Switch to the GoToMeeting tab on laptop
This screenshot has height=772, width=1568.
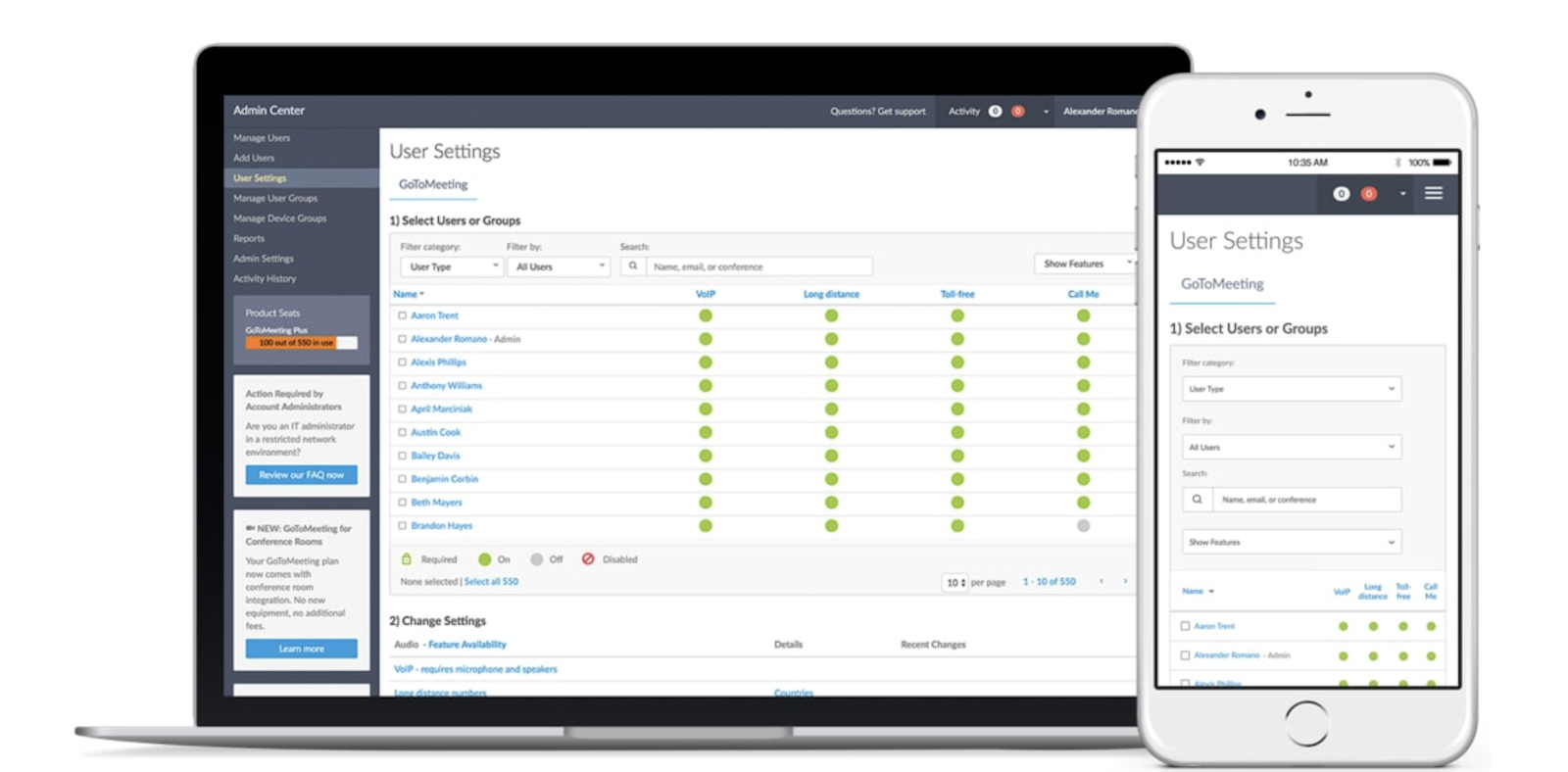pos(433,184)
